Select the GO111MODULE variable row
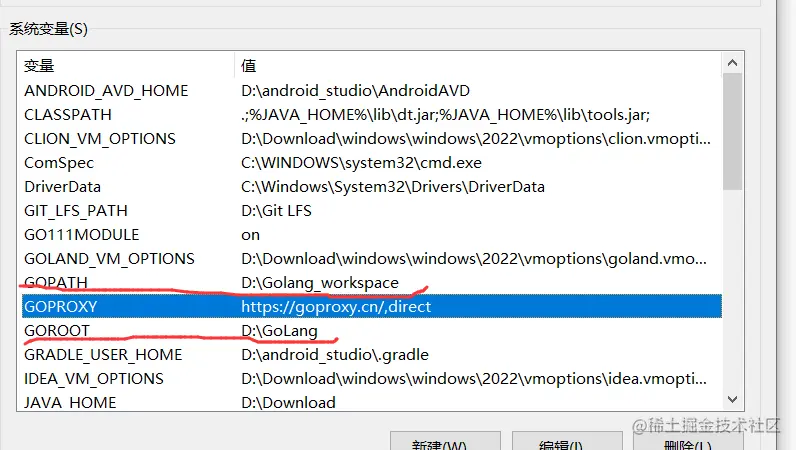 click(x=372, y=235)
